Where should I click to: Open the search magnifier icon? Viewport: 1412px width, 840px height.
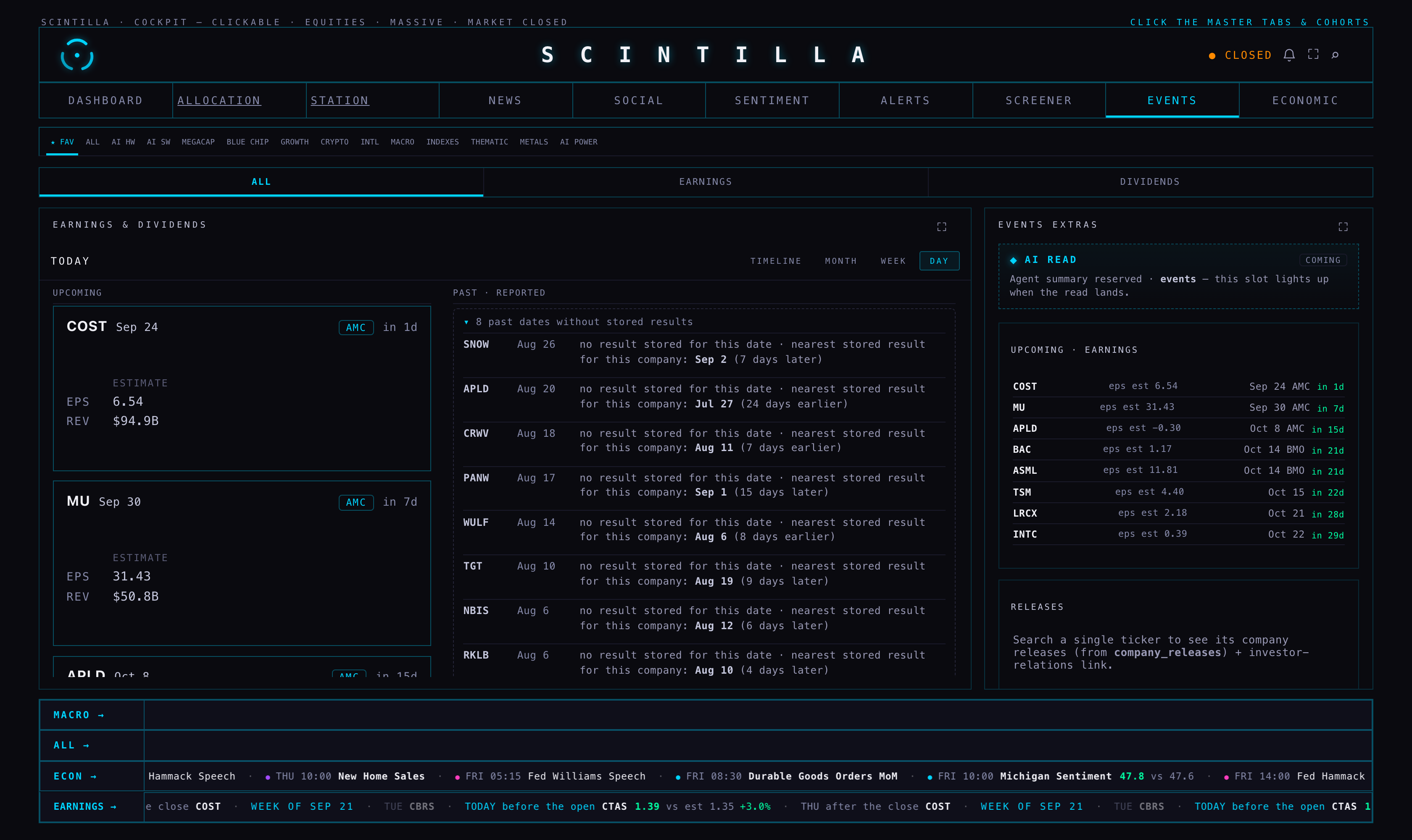pos(1335,55)
